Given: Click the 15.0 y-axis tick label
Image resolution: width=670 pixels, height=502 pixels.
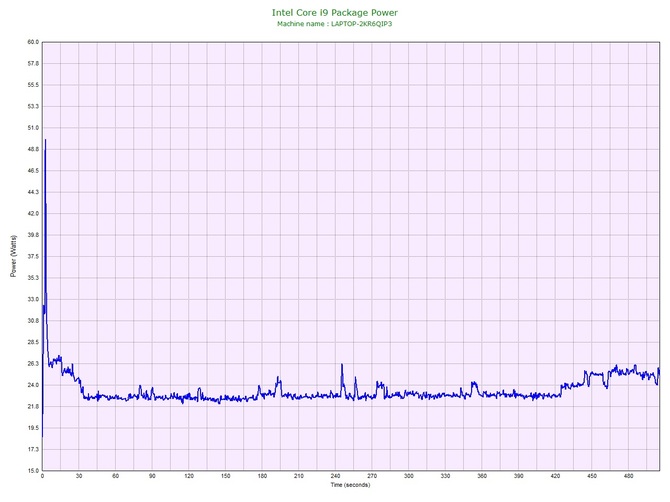Looking at the screenshot, I should 33,471.
